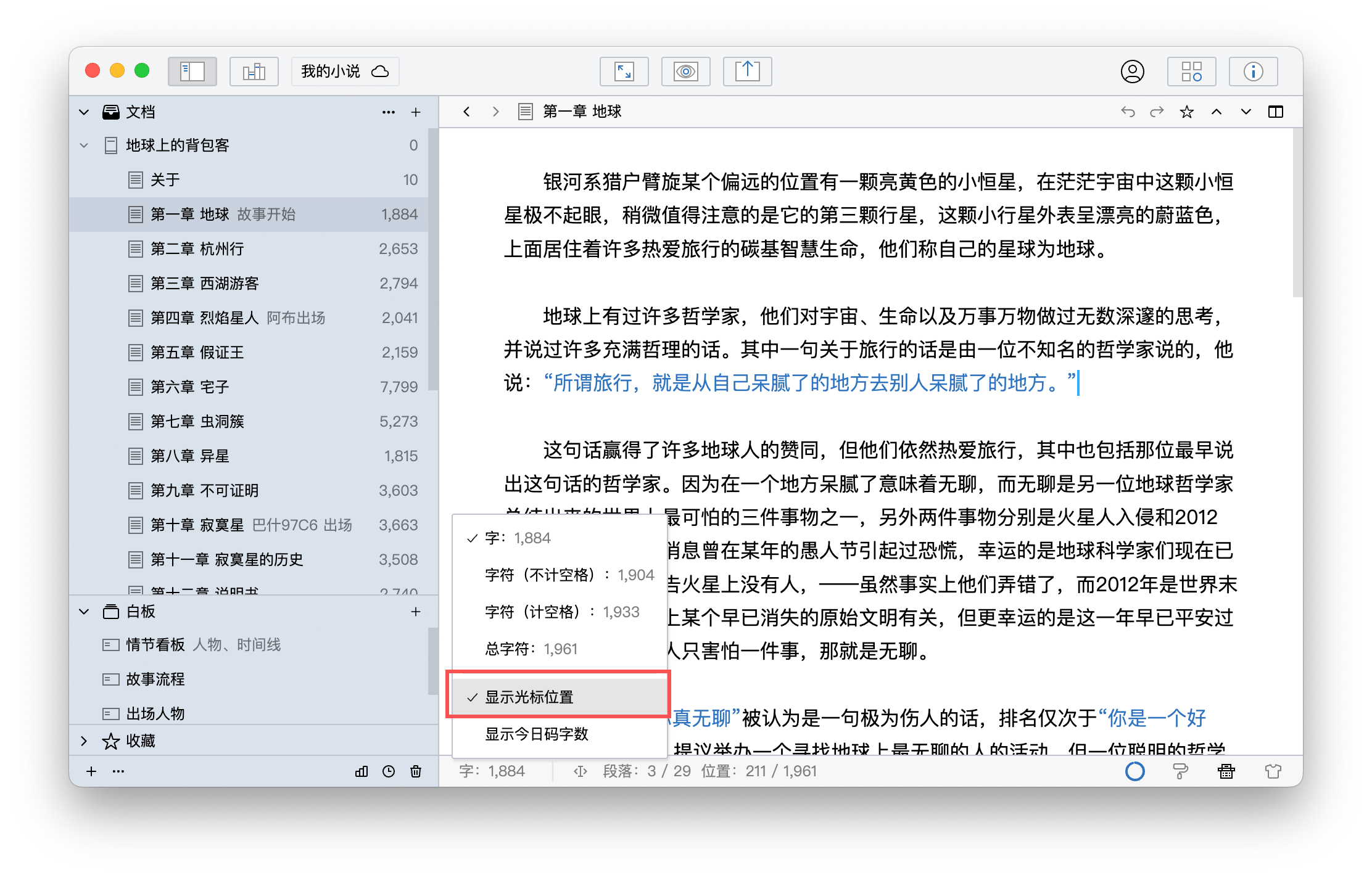The height and width of the screenshot is (878, 1372).
Task: Star the current document as favorite
Action: coord(1186,112)
